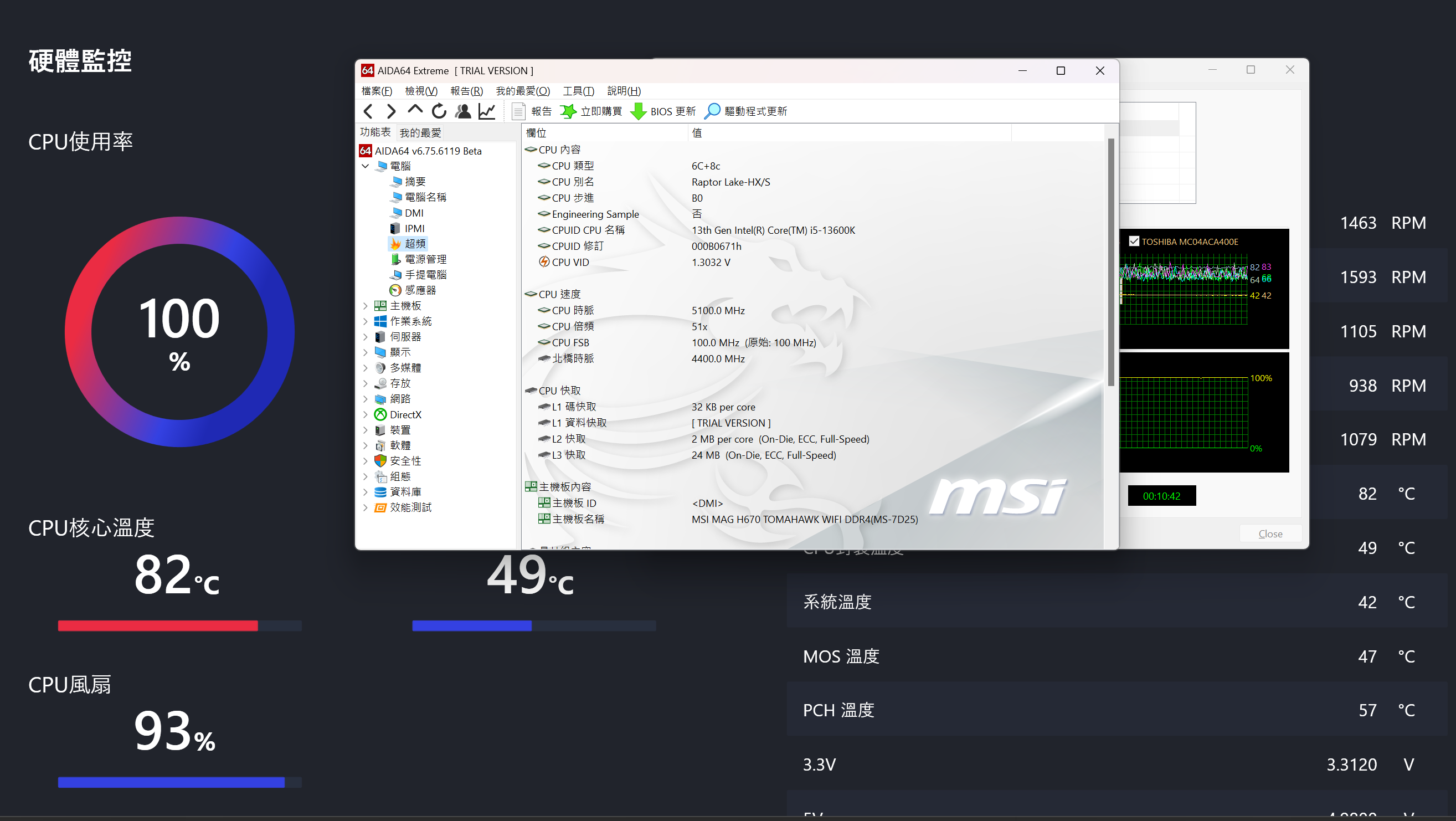The image size is (1456, 821).
Task: Open the 報告(R) menu
Action: [466, 91]
